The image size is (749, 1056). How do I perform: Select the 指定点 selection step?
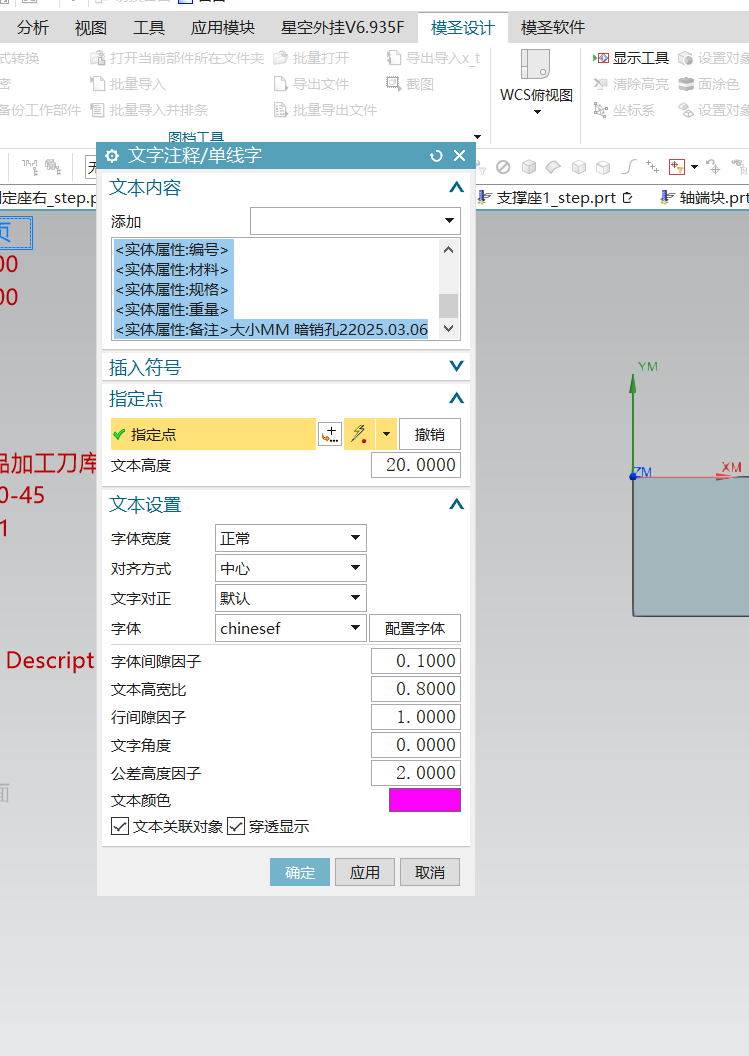tap(214, 434)
